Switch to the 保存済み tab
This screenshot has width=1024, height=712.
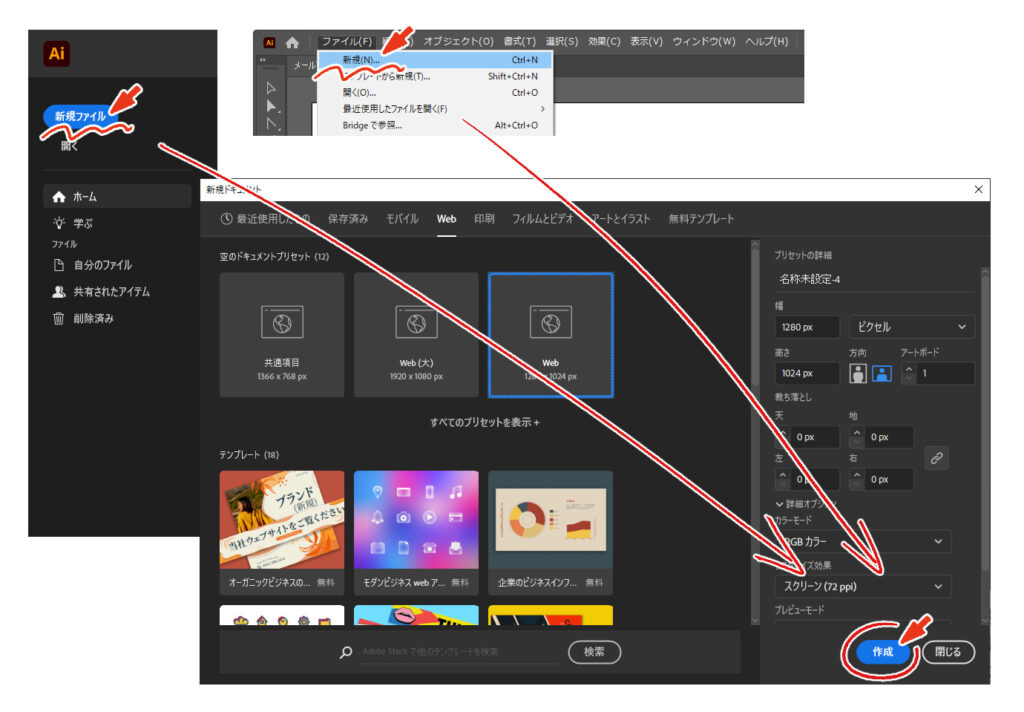pos(348,219)
